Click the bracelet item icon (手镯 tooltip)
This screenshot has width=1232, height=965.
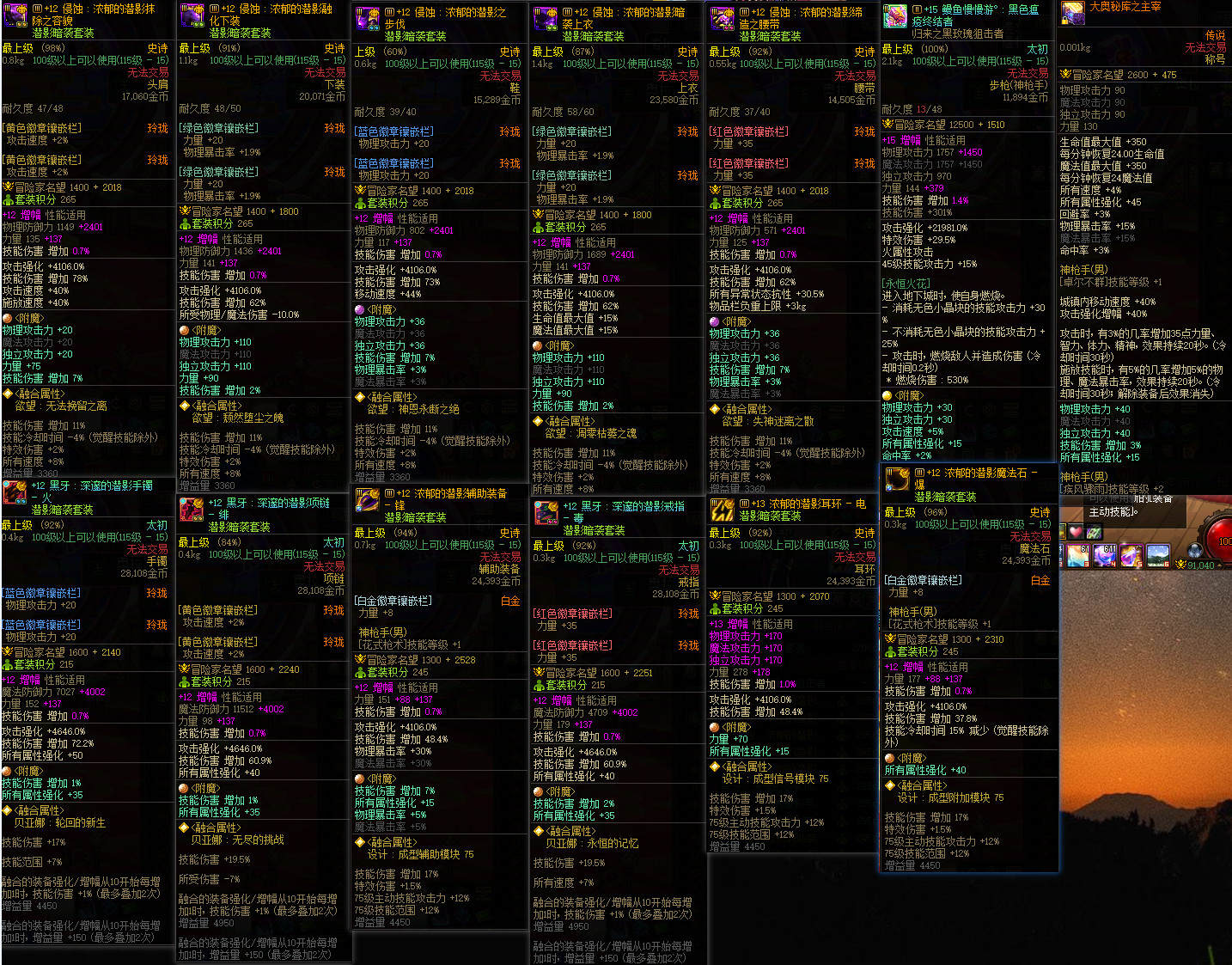click(x=15, y=493)
